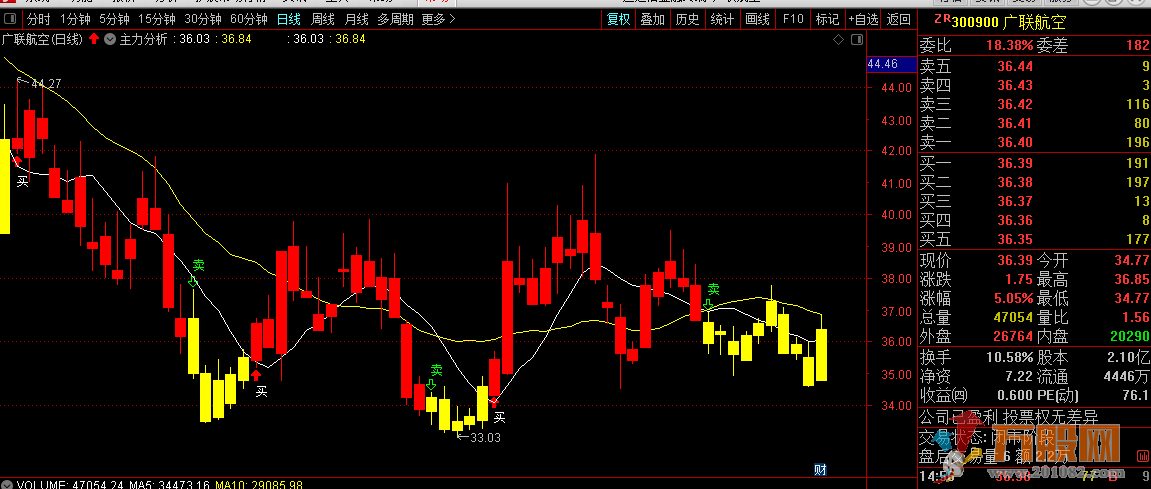The width and height of the screenshot is (1151, 489).
Task: Select the 5分钟 period
Action: pyautogui.click(x=113, y=19)
